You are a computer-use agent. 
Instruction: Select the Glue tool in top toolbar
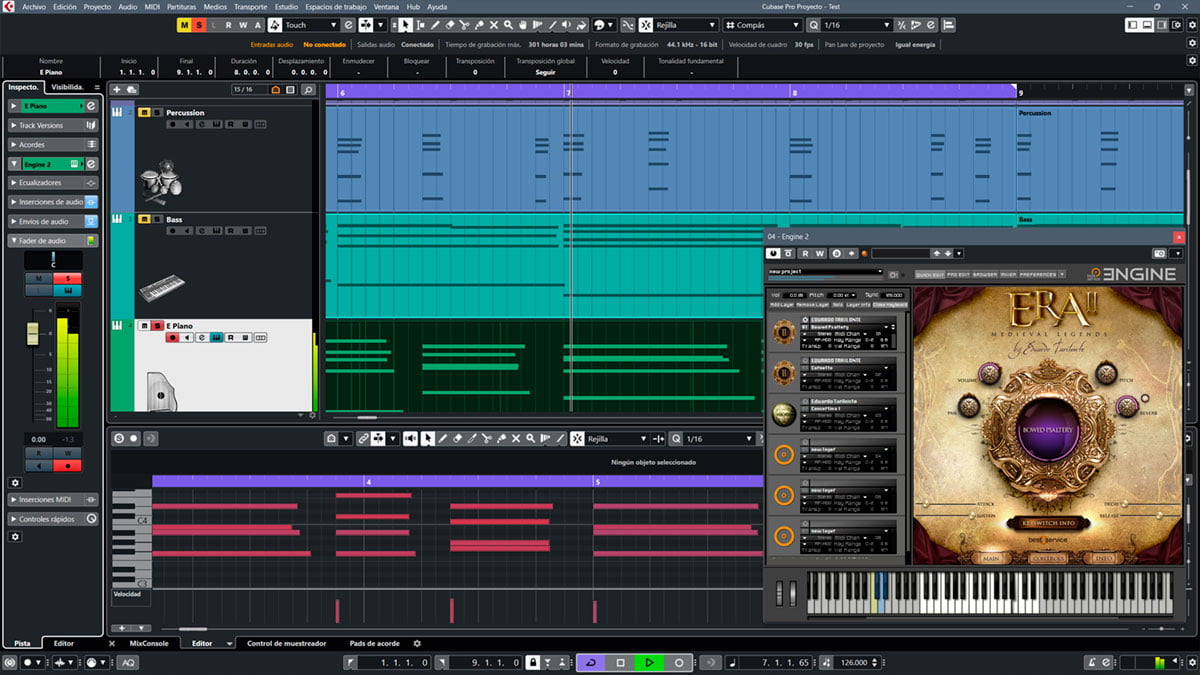click(479, 25)
